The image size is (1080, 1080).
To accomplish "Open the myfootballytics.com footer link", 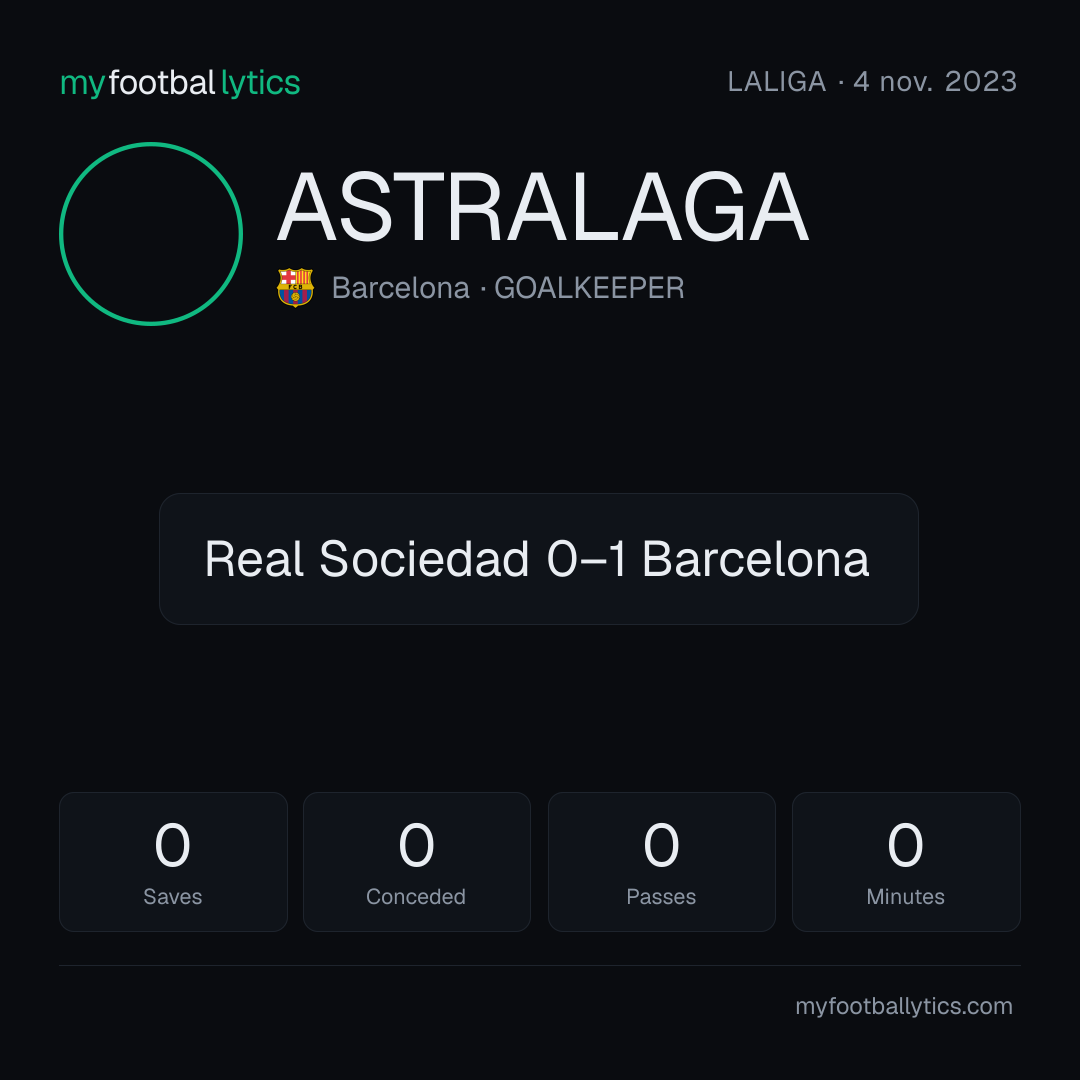I will click(904, 1006).
